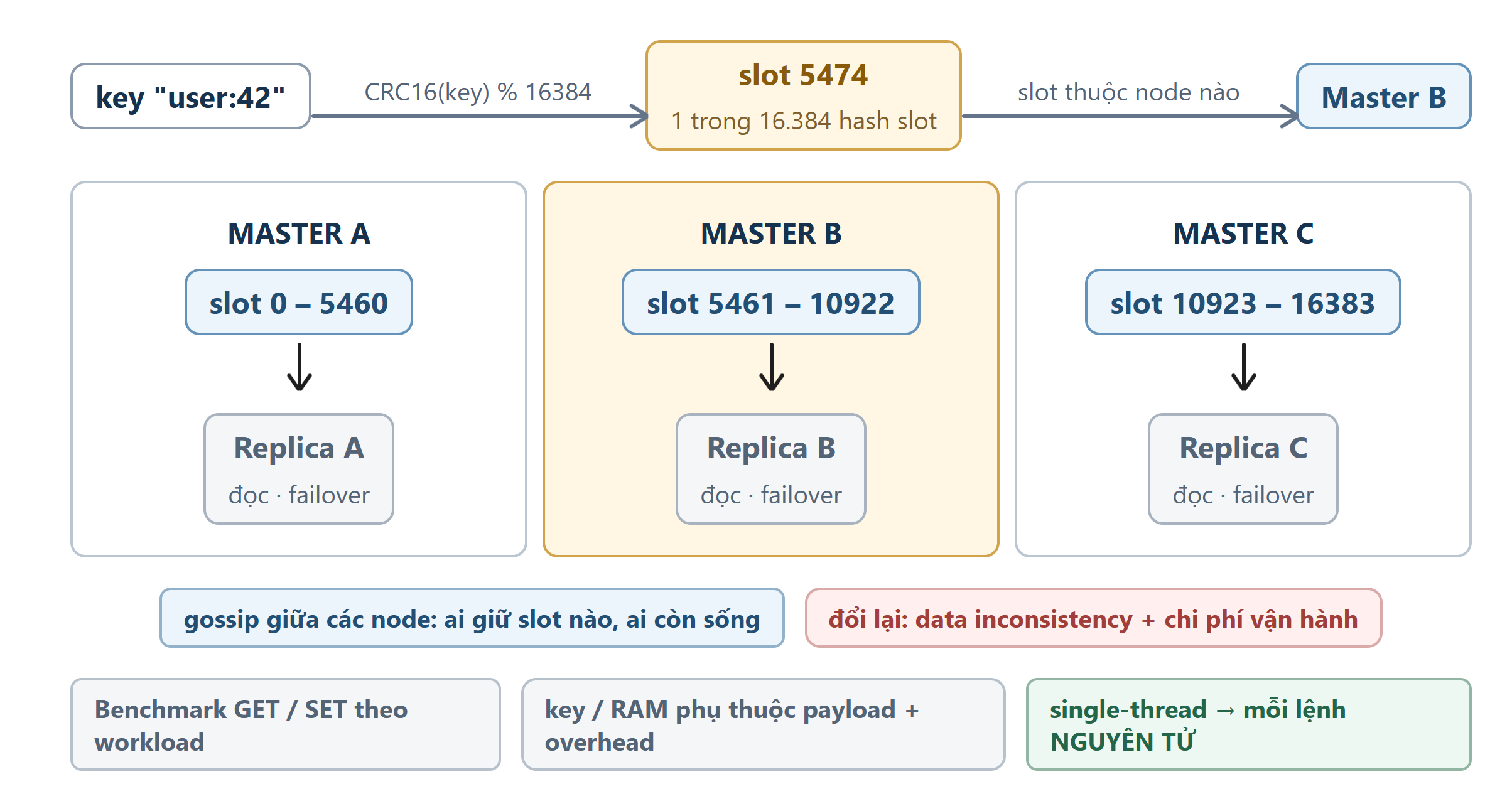Click the Master B result box
This screenshot has height=811, width=1512.
pos(1384,96)
